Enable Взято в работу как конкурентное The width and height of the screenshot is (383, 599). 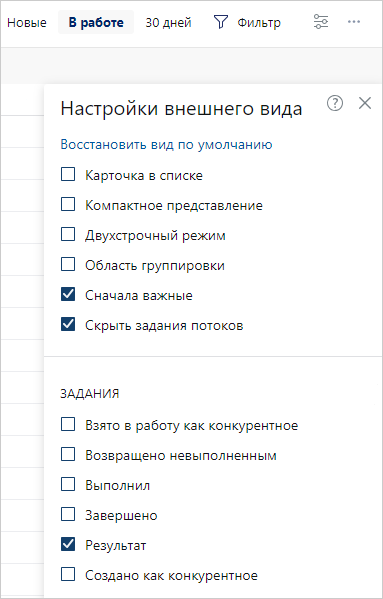[x=68, y=424]
